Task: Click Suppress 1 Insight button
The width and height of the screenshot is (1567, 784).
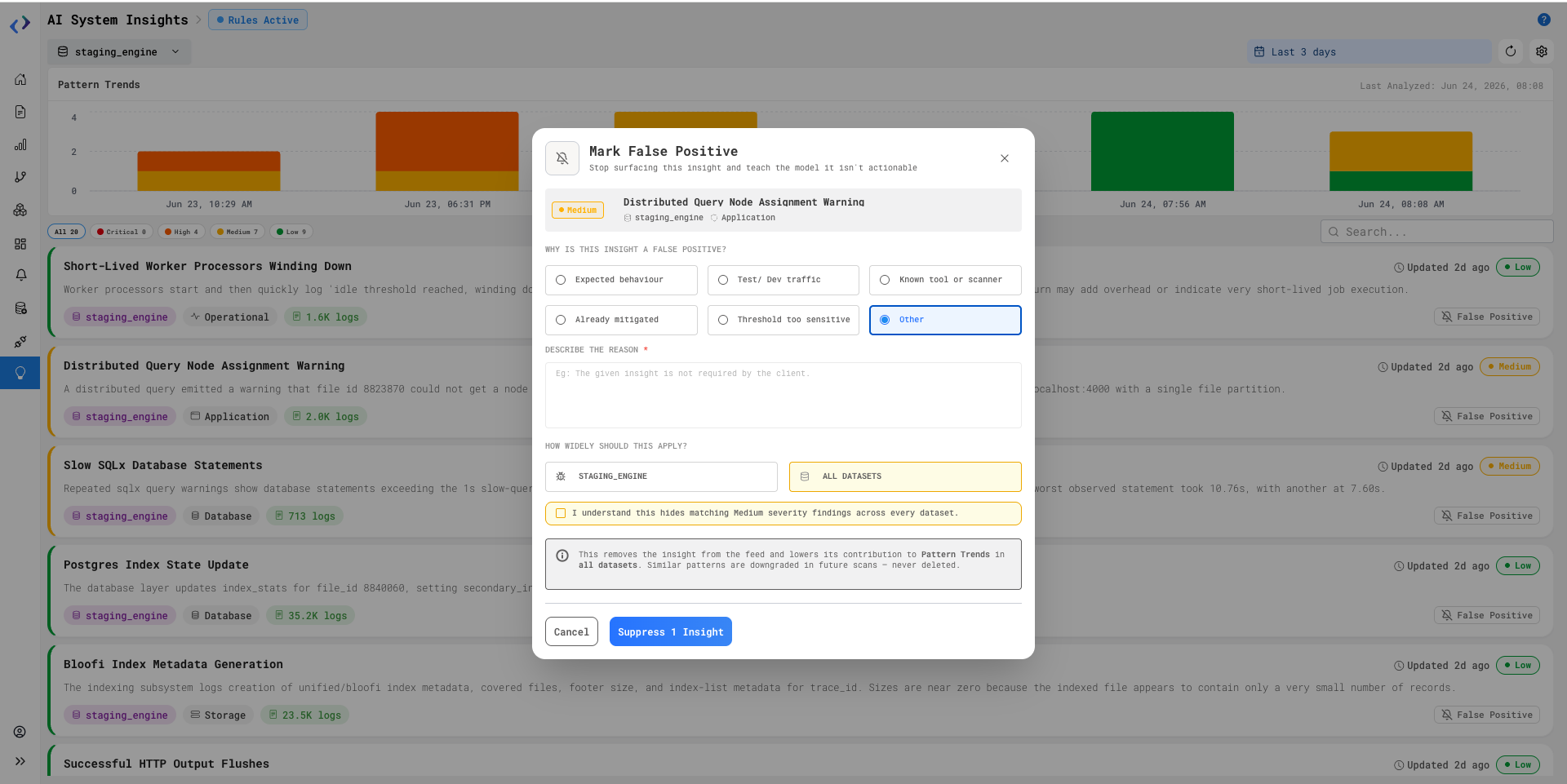Action: click(x=671, y=631)
